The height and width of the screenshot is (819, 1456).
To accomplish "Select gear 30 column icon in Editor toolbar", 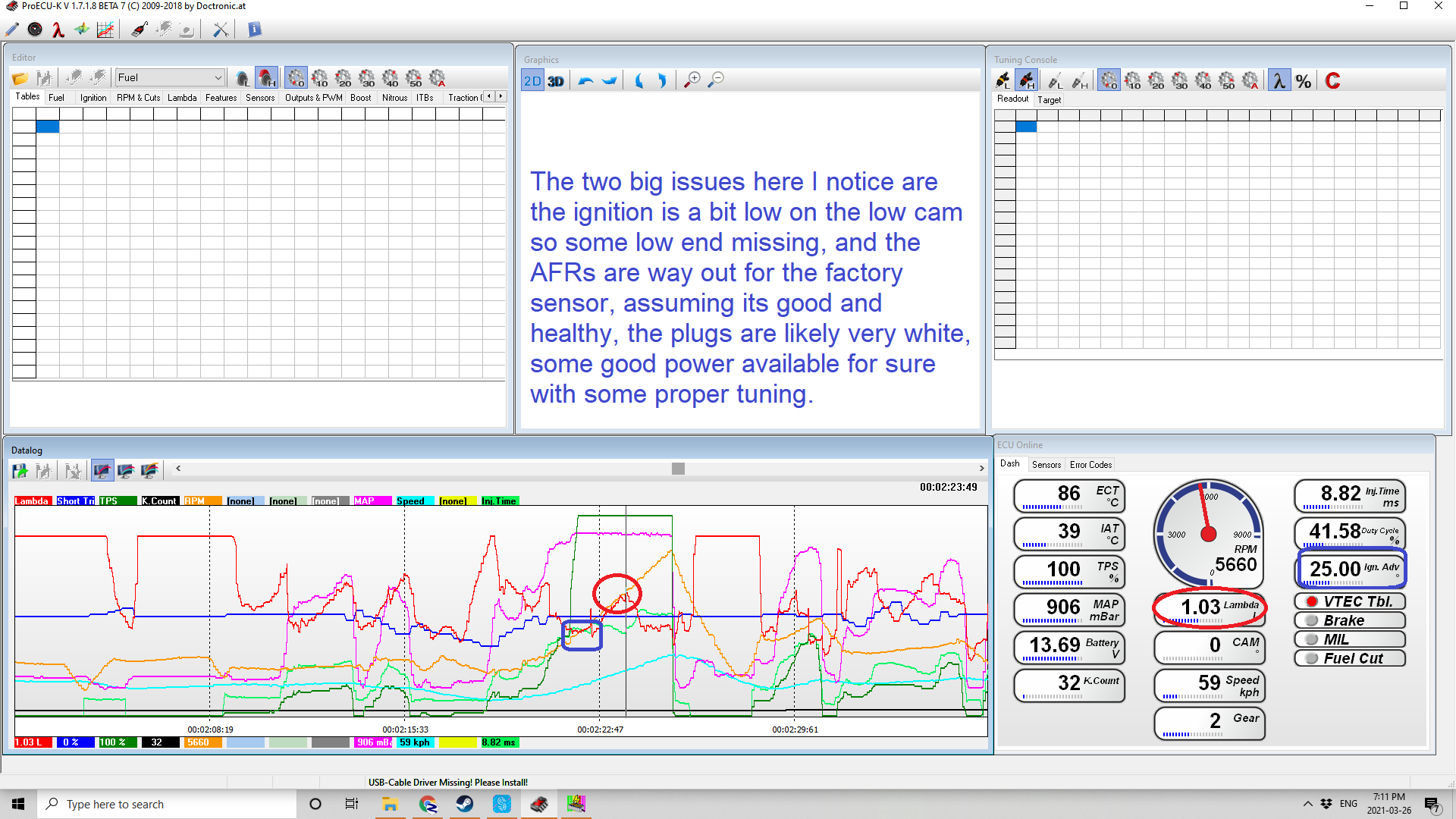I will (367, 78).
